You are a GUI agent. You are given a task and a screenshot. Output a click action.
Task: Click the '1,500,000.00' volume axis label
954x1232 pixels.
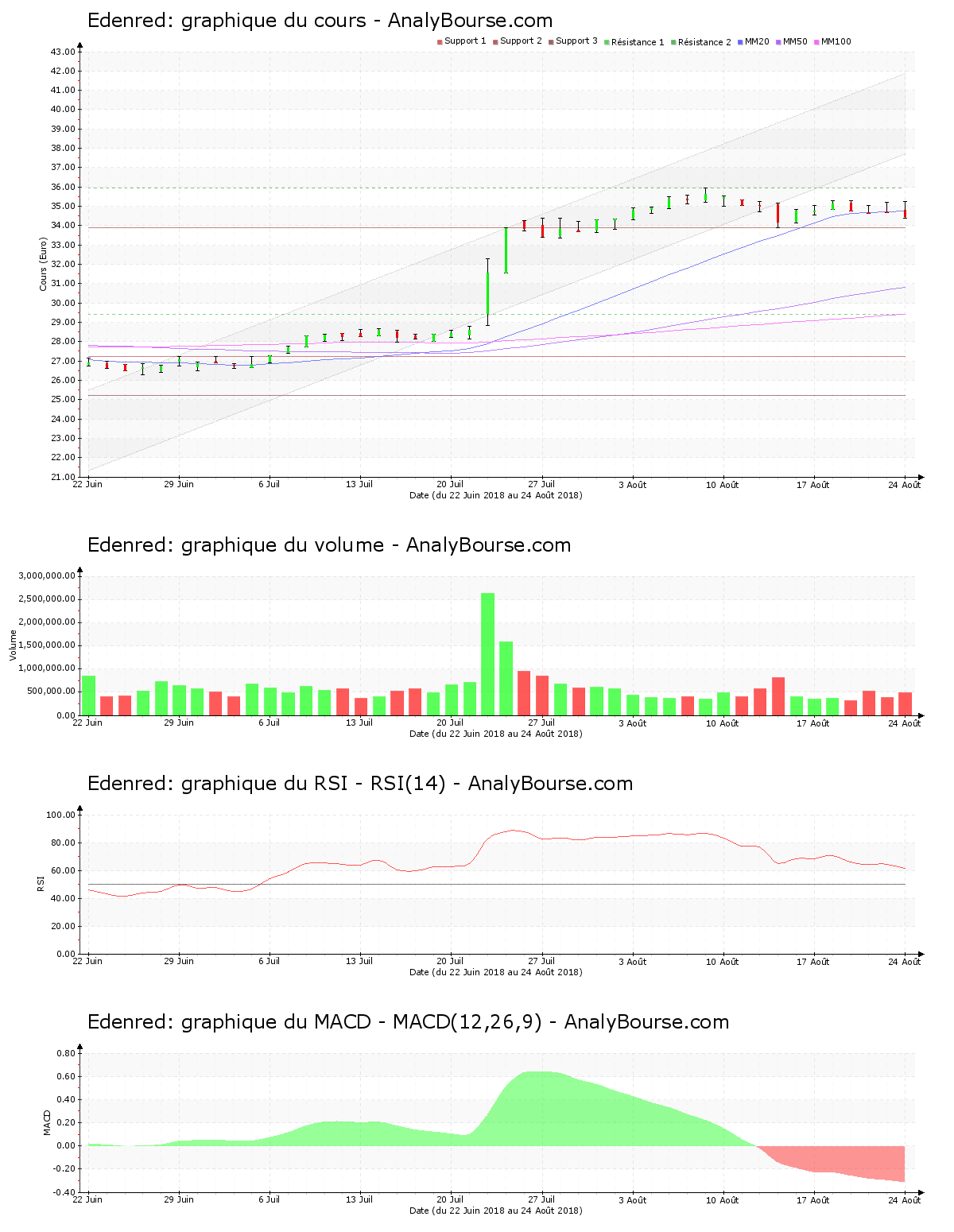coord(47,645)
